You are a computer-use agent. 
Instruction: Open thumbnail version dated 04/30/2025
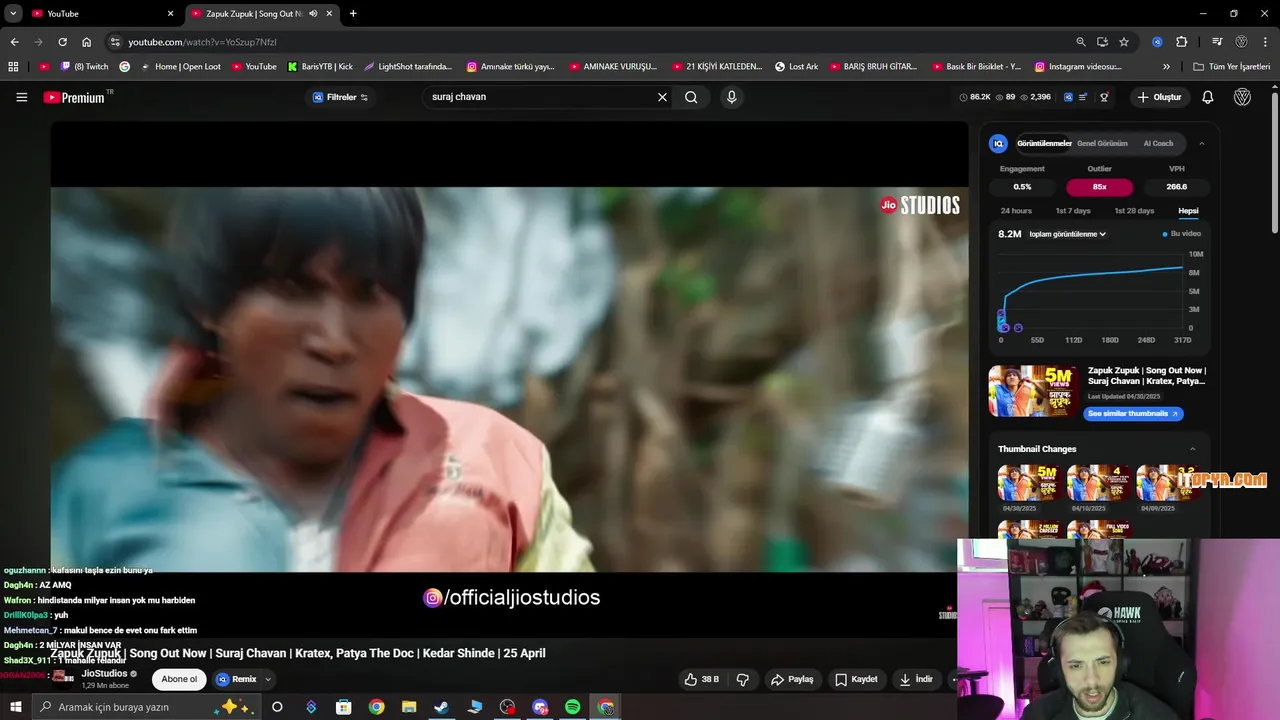click(x=1028, y=484)
